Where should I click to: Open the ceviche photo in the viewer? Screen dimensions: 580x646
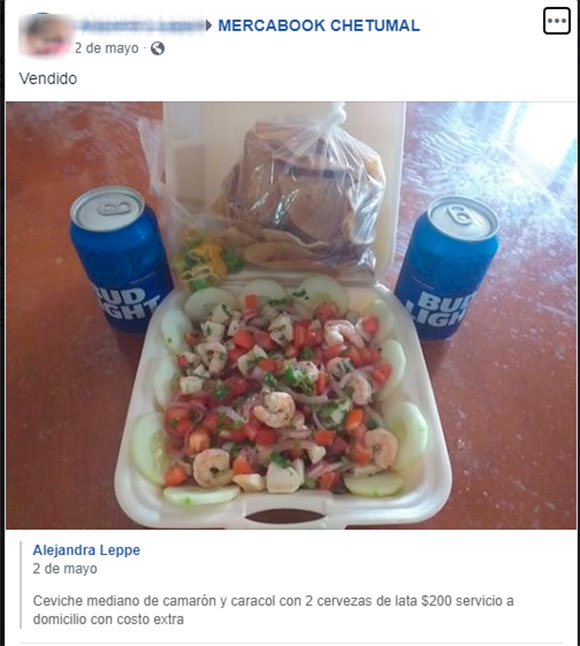pos(291,315)
